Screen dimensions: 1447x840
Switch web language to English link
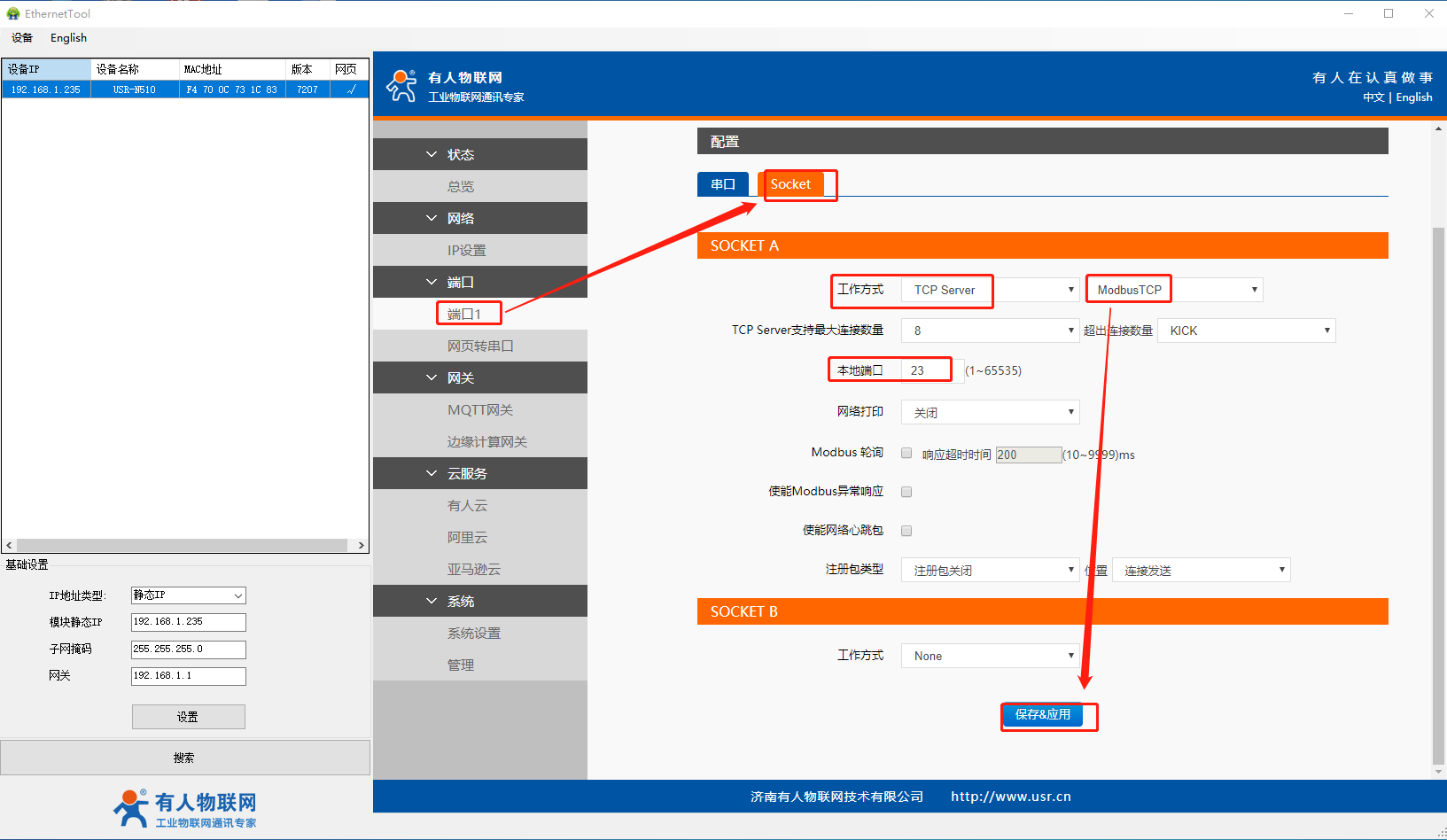1413,97
